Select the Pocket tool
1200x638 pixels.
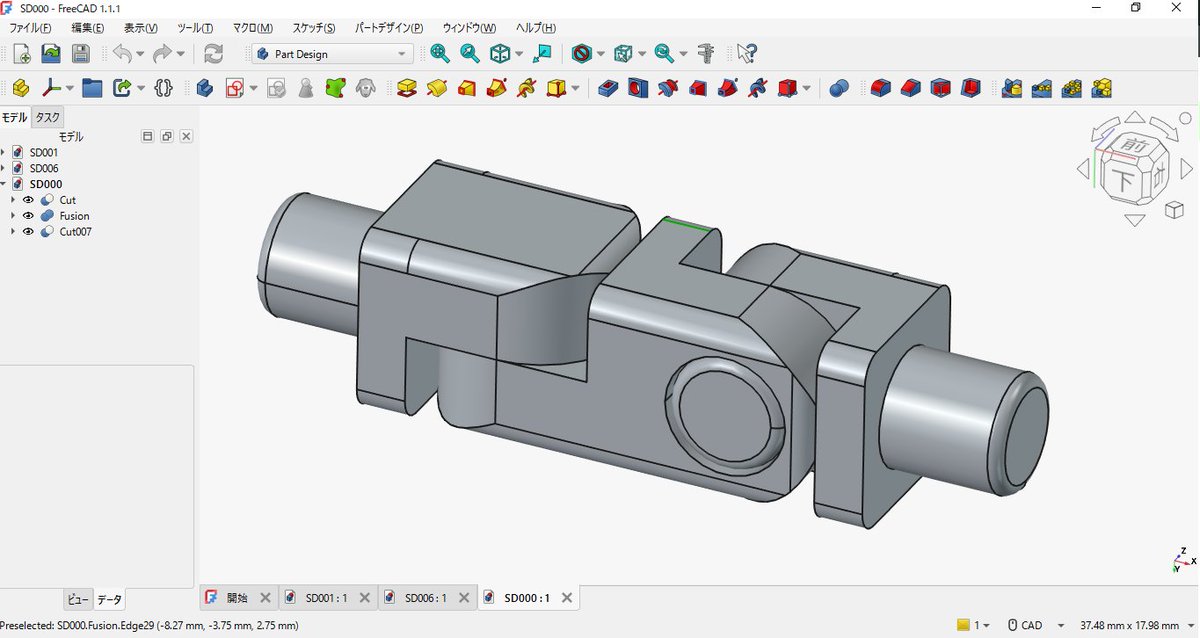(607, 88)
